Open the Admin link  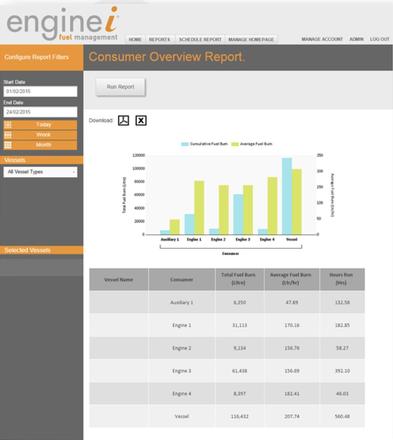356,39
